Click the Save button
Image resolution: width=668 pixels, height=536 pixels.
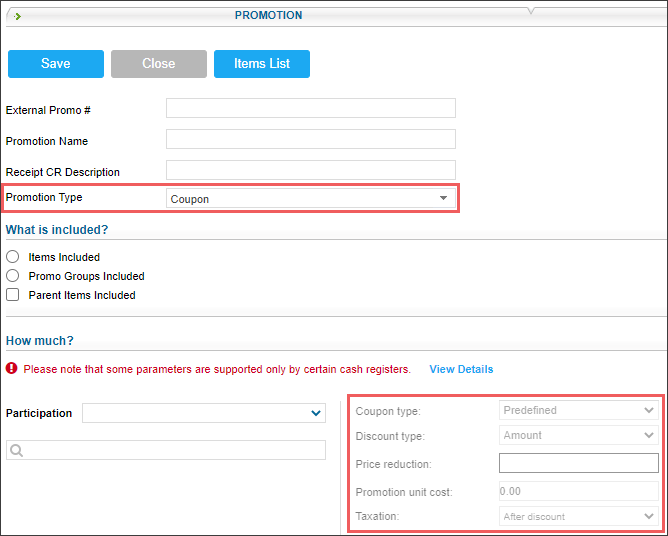pyautogui.click(x=56, y=64)
